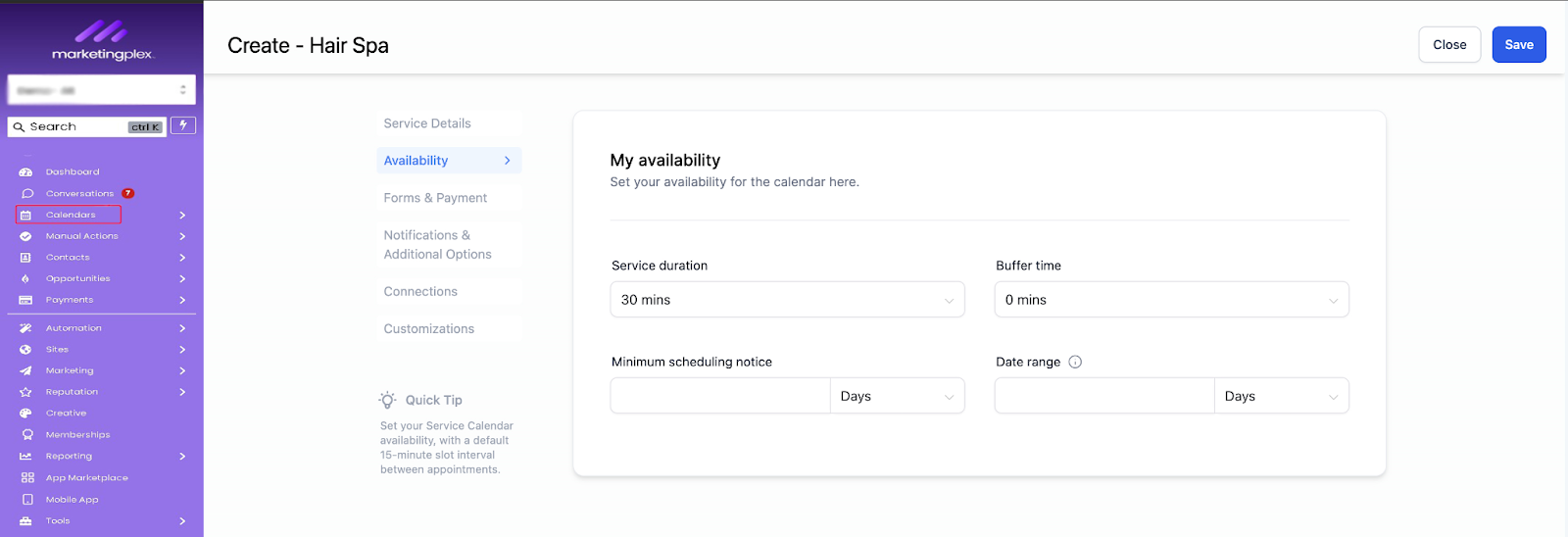
Task: Expand the Opportunities submenu arrow
Action: 182,279
